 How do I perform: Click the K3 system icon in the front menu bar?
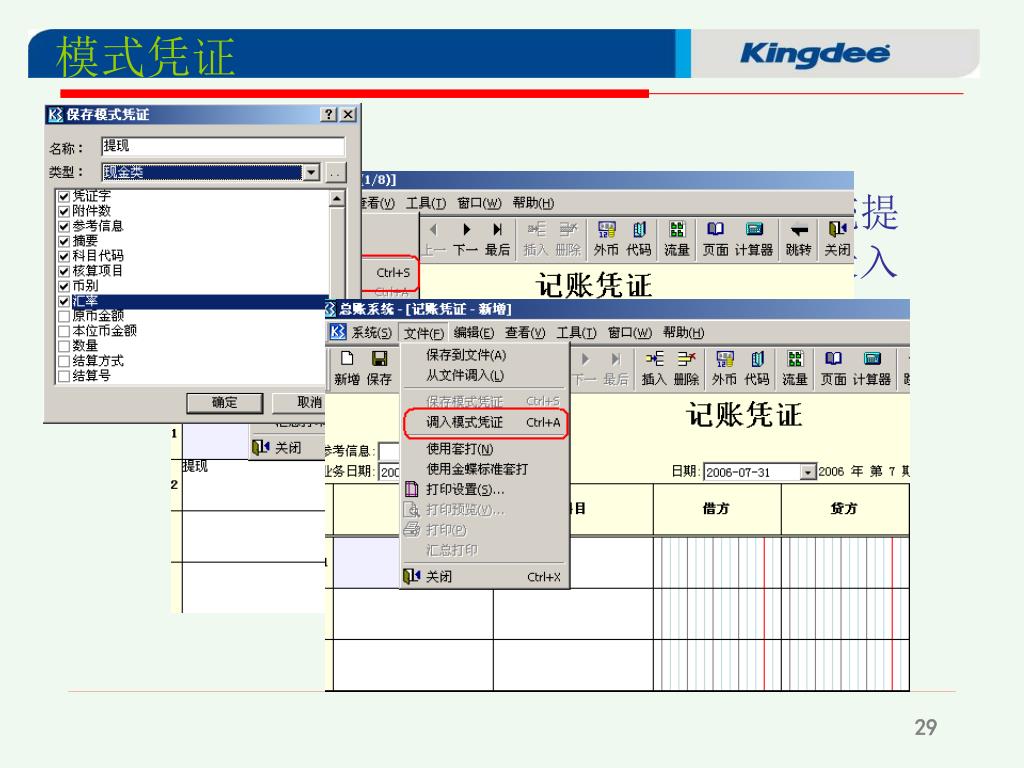coord(337,332)
